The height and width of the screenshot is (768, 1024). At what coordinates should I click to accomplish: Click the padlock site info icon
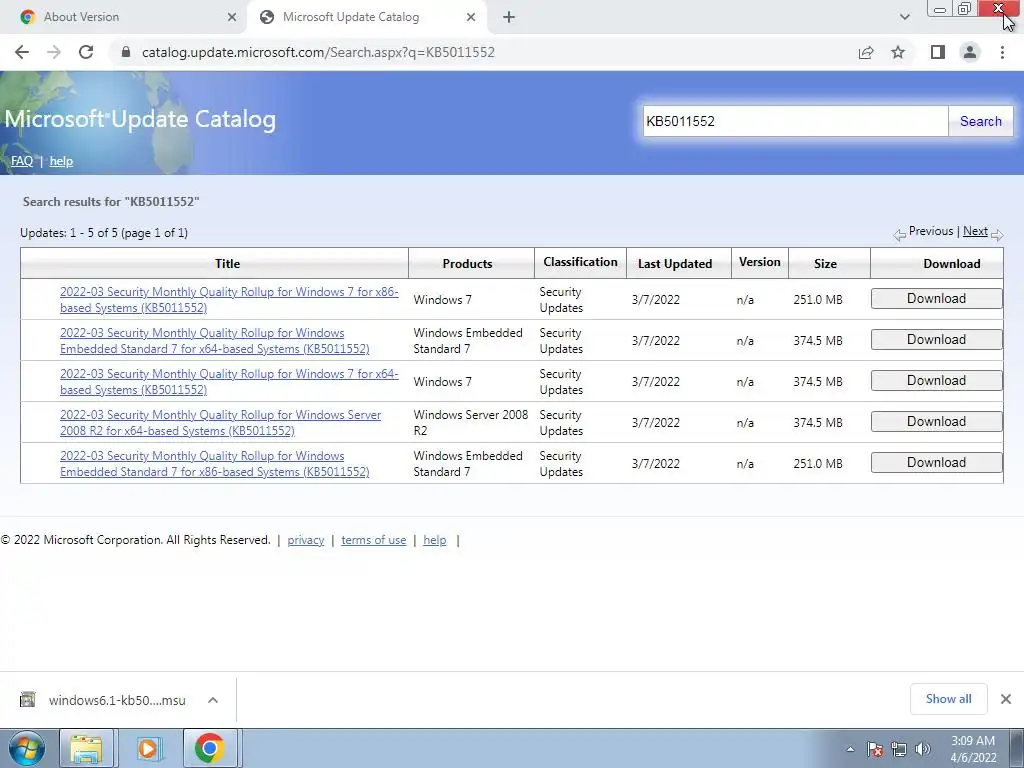pos(126,52)
